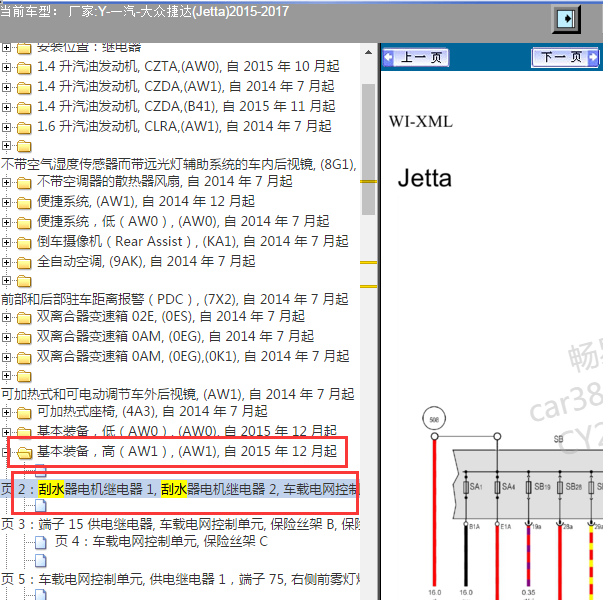603x600 pixels.
Task: Open folder icon for 双离合器变速箱 02E
Action: [x=24, y=318]
